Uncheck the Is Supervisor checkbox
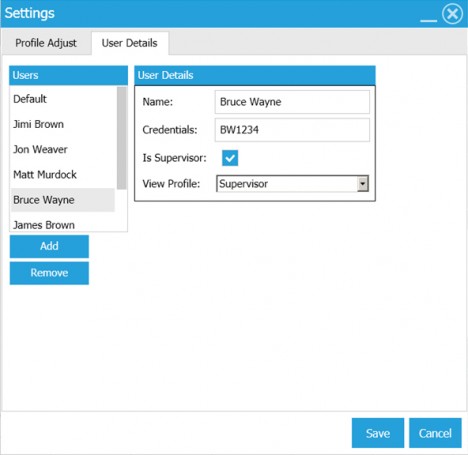 pyautogui.click(x=230, y=158)
